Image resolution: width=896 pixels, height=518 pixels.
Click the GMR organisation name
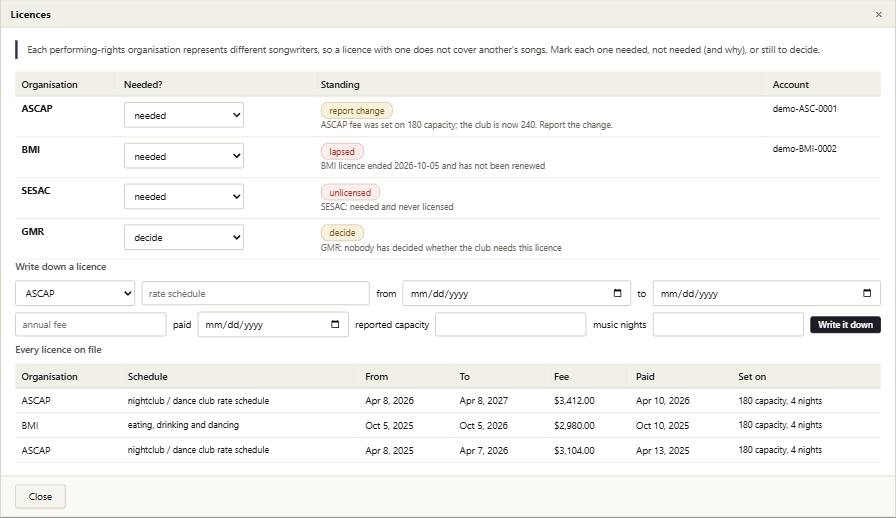pos(33,232)
